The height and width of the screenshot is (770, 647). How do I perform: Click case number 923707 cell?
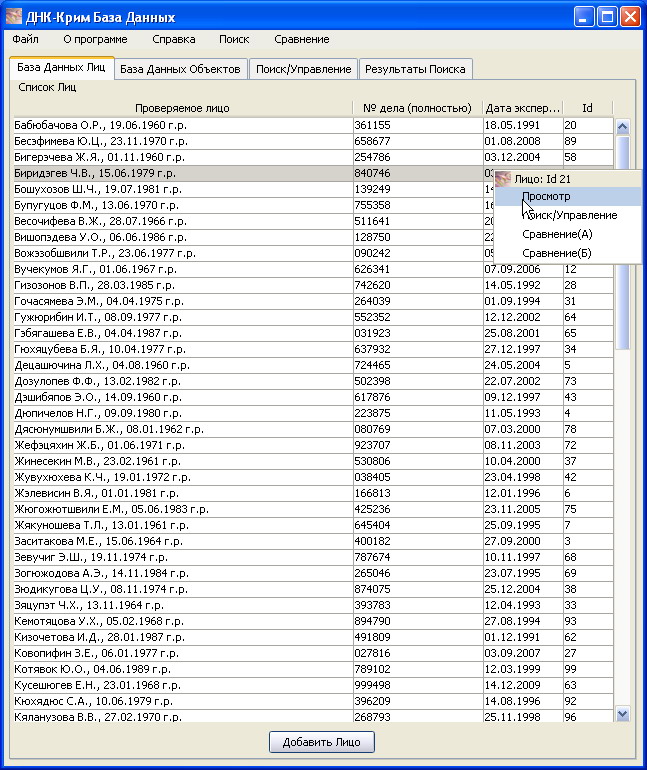(418, 445)
